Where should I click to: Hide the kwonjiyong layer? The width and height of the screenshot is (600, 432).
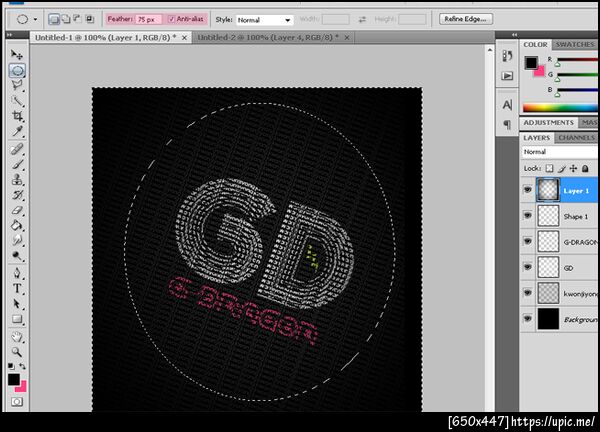527,293
